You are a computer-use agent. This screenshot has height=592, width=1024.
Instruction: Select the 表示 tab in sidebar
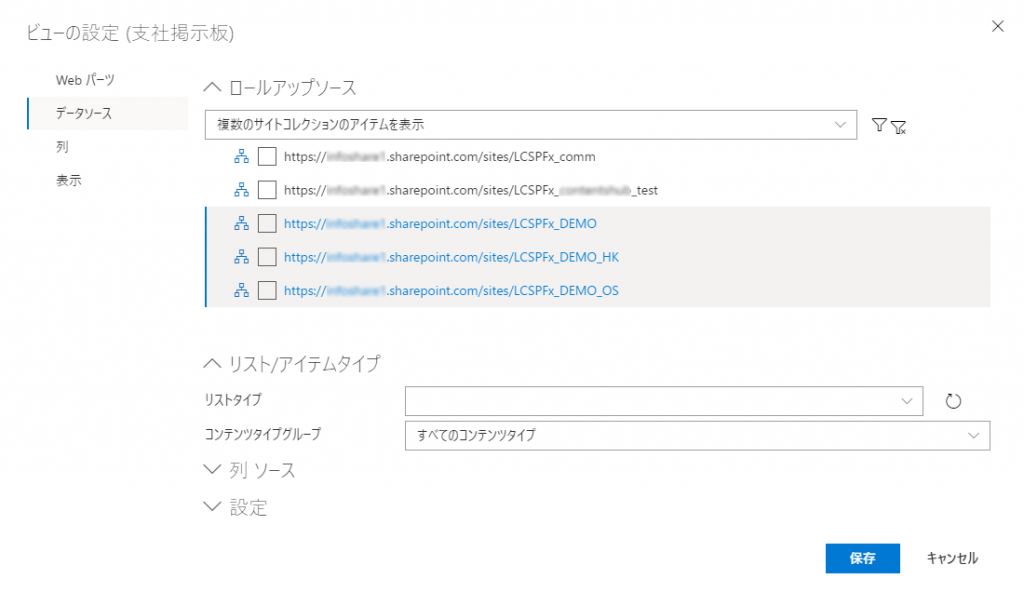tap(69, 181)
